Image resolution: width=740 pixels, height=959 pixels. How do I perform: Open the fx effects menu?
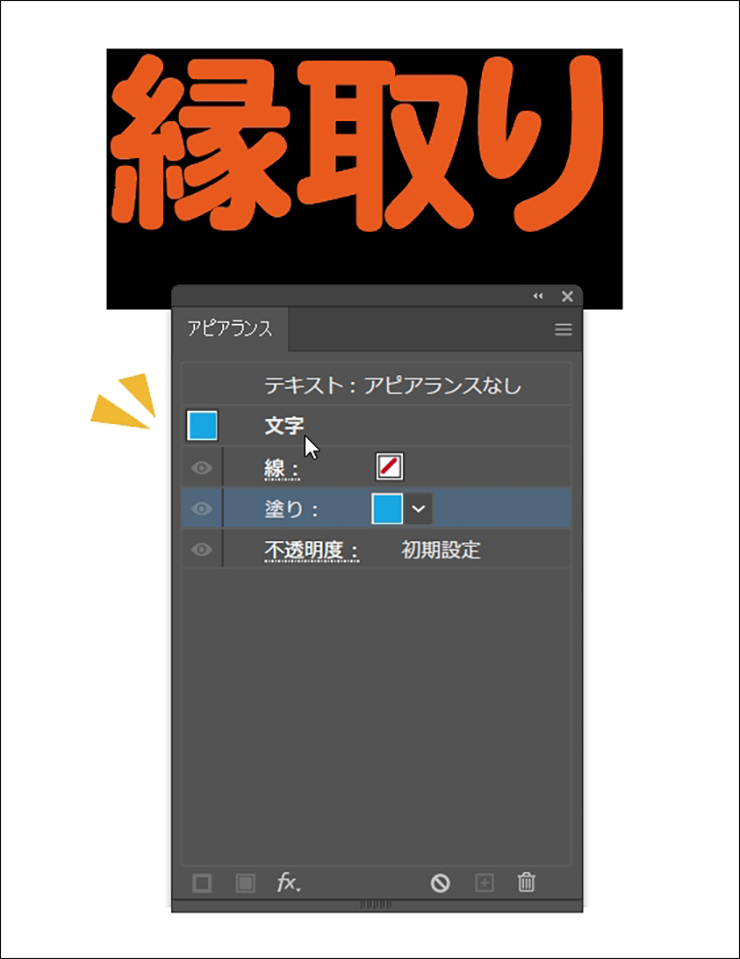pos(288,883)
